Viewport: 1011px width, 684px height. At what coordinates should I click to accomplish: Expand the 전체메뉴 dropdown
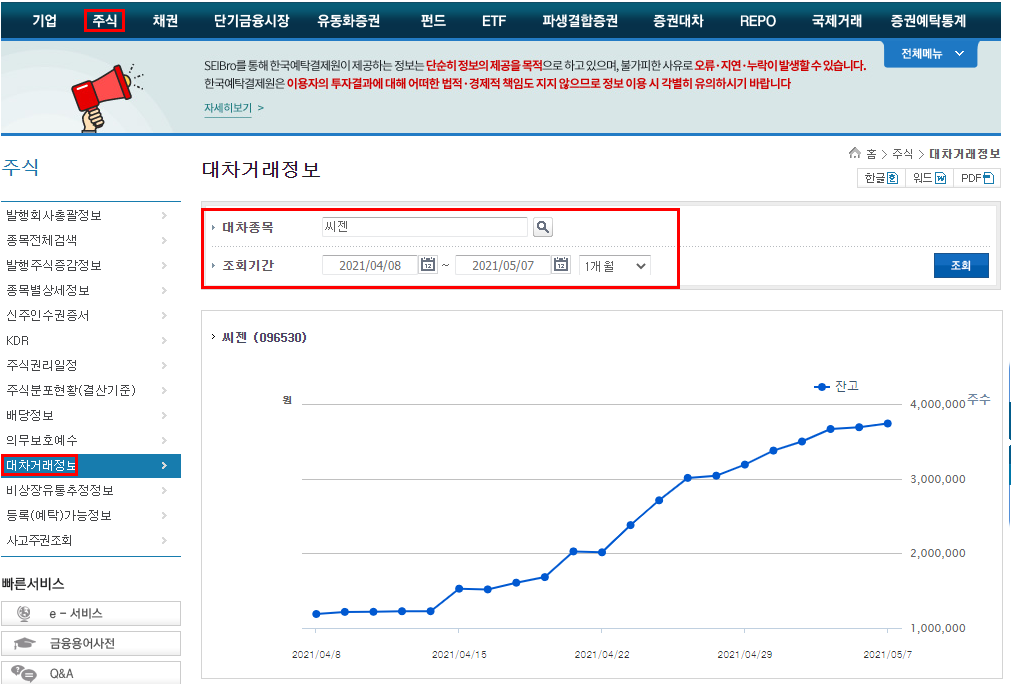[930, 54]
